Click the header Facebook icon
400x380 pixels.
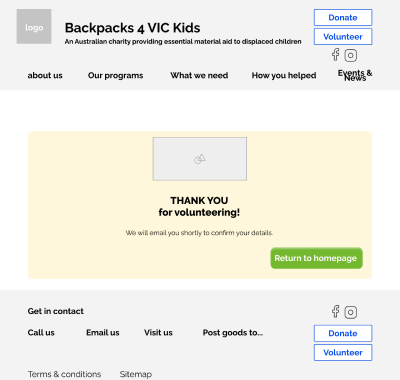coord(336,55)
